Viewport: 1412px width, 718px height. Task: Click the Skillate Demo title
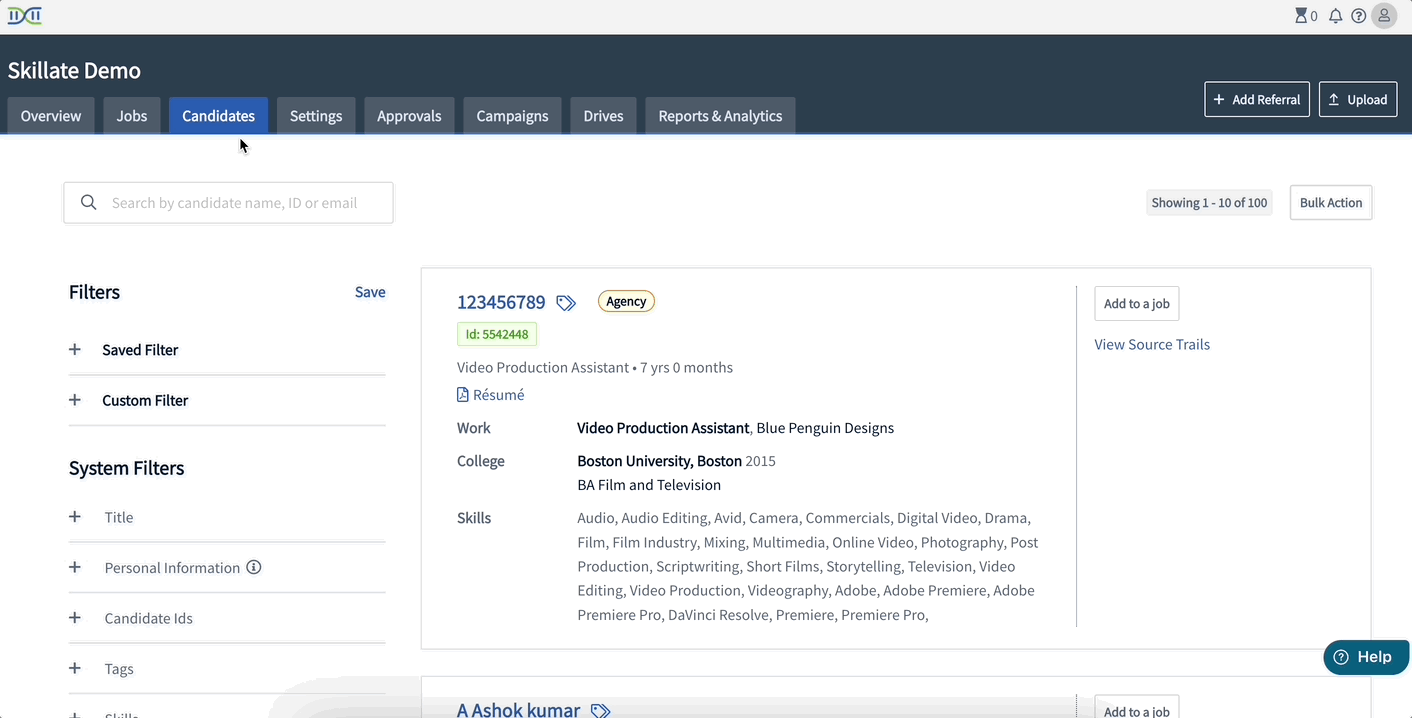click(74, 70)
